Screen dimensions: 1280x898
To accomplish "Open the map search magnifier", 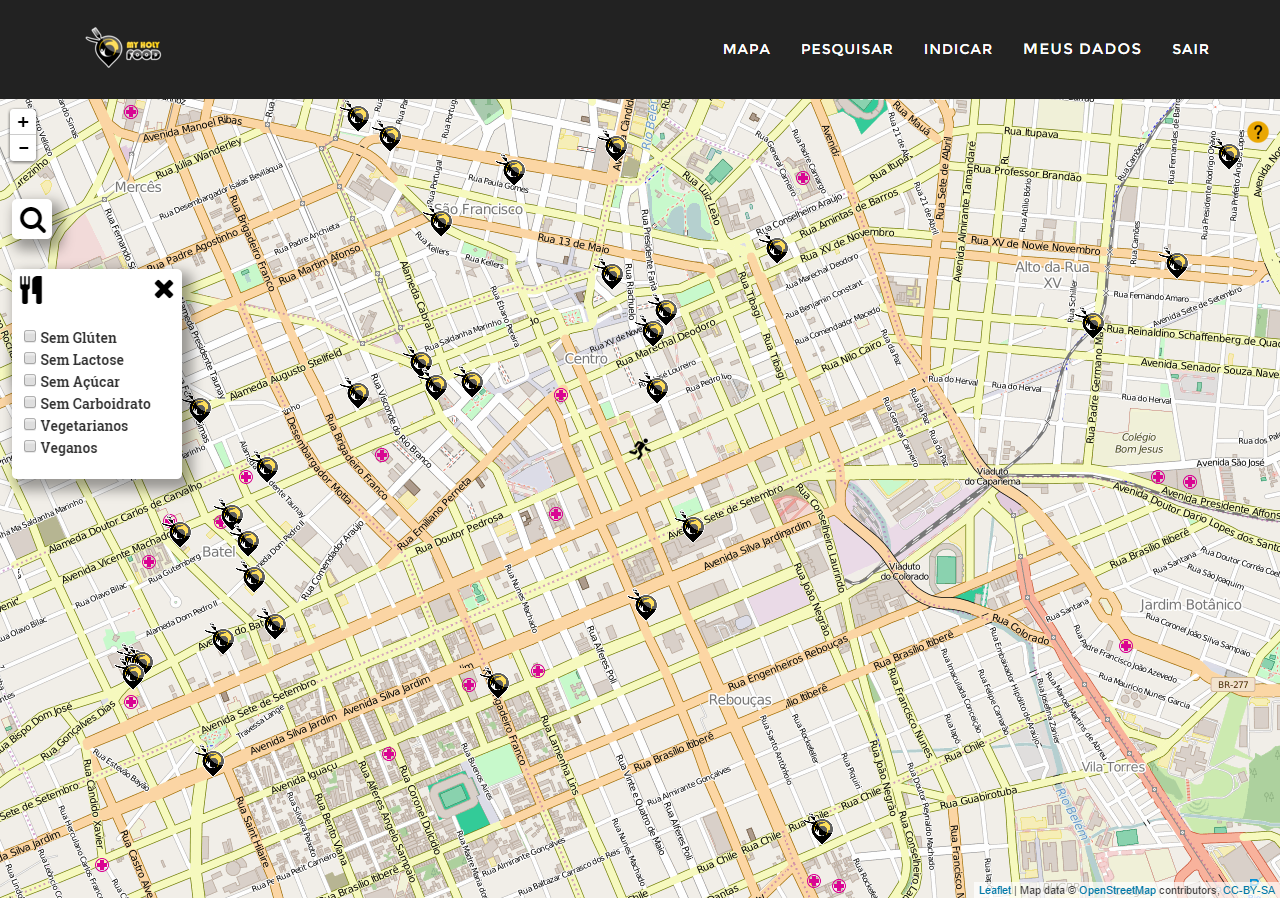I will (32, 219).
